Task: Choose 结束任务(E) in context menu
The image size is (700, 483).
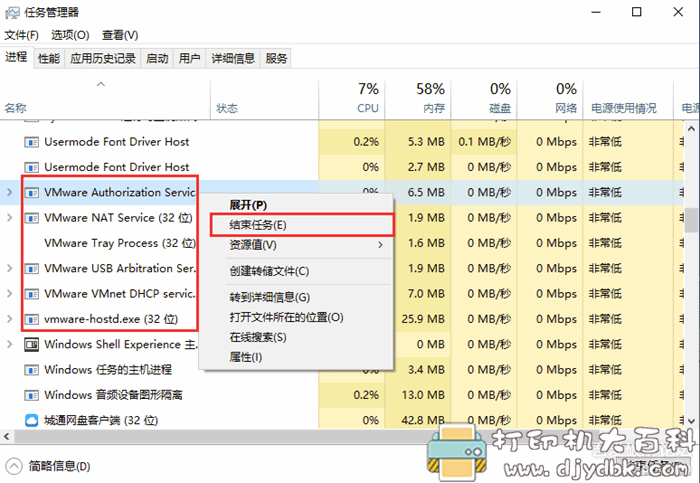Action: click(302, 225)
